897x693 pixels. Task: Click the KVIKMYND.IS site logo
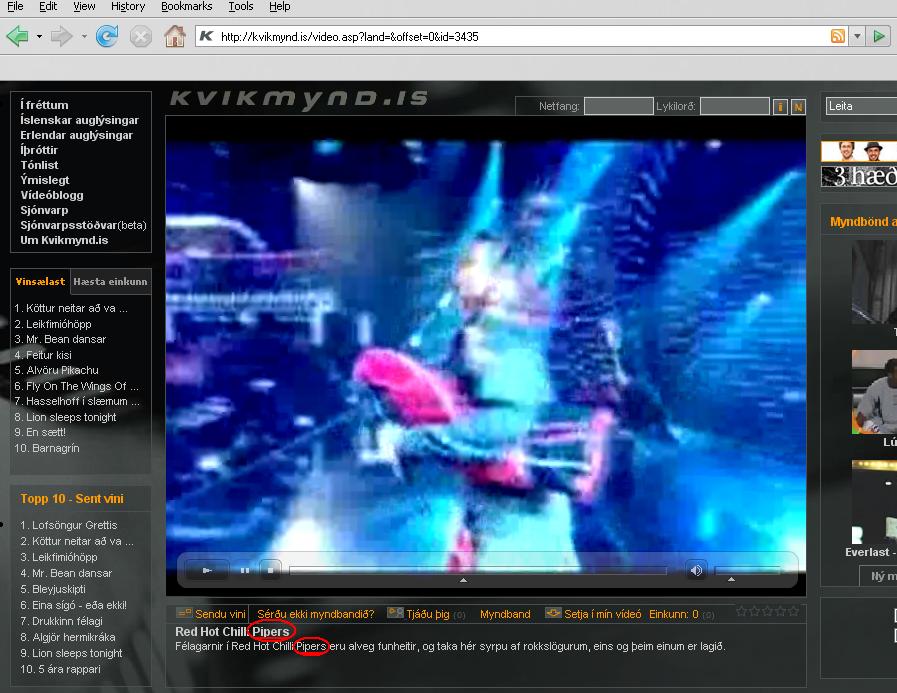pos(299,98)
